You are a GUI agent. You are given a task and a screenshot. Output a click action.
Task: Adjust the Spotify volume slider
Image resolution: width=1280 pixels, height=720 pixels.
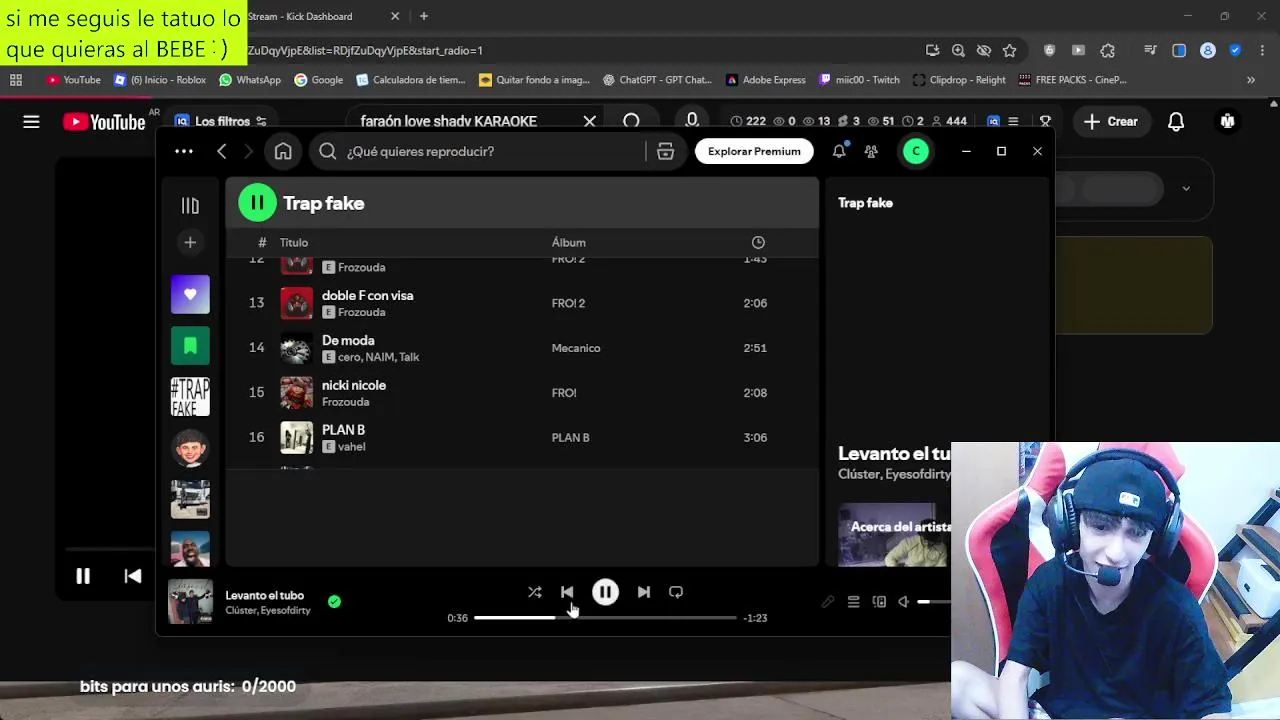tap(934, 602)
